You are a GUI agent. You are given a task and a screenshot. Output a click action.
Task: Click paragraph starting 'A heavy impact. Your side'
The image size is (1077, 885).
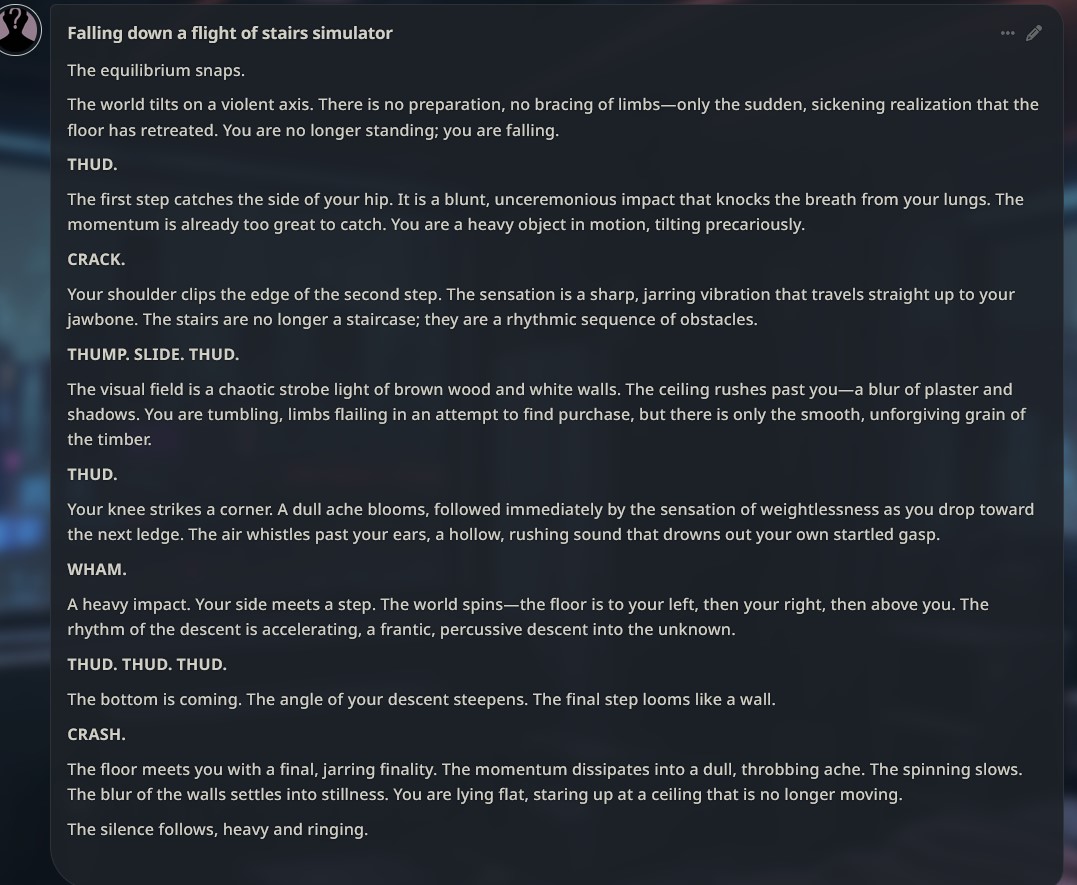[528, 617]
